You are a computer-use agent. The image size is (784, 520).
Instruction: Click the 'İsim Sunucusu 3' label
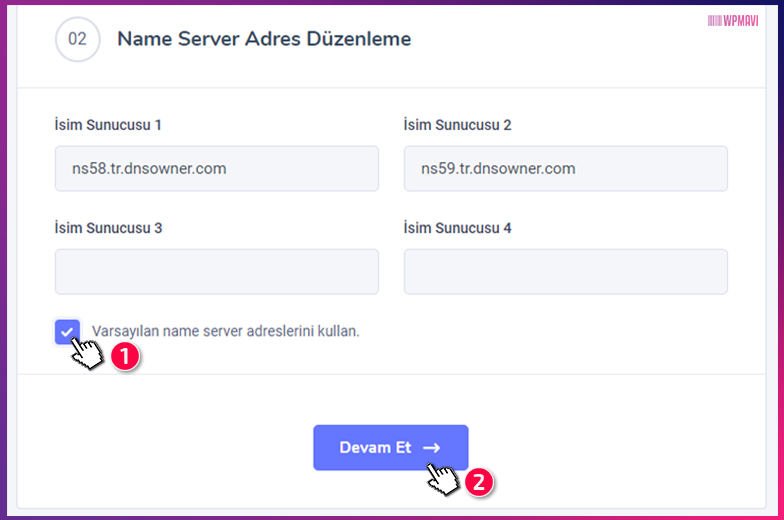tap(108, 228)
